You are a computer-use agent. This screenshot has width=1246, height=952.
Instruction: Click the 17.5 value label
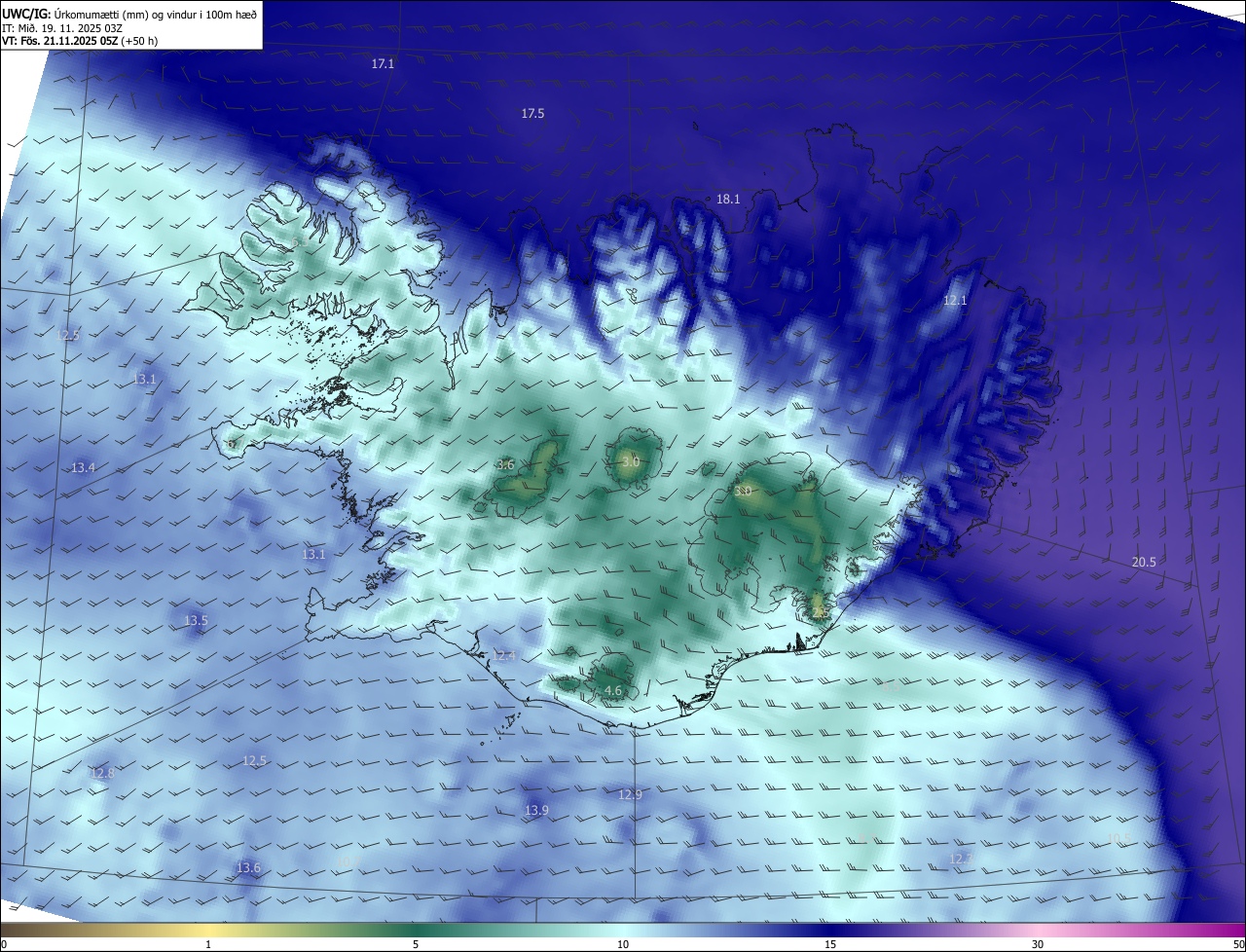pos(532,114)
